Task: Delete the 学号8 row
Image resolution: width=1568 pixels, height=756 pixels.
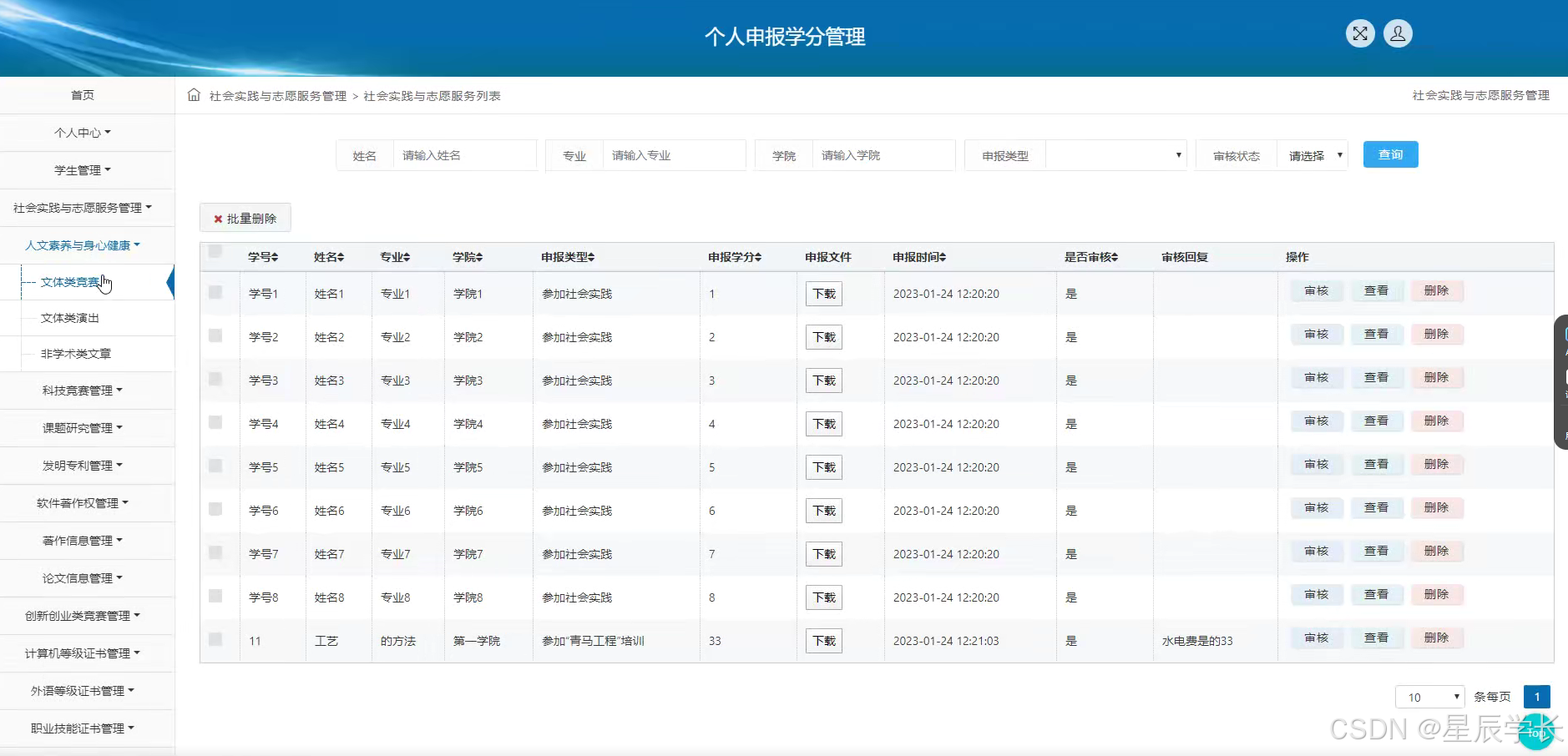Action: 1437,595
